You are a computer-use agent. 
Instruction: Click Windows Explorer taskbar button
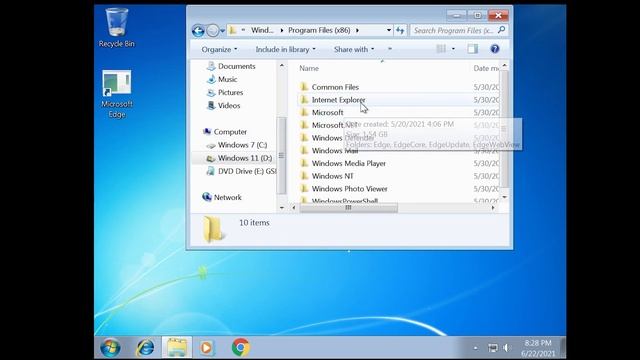tap(177, 348)
